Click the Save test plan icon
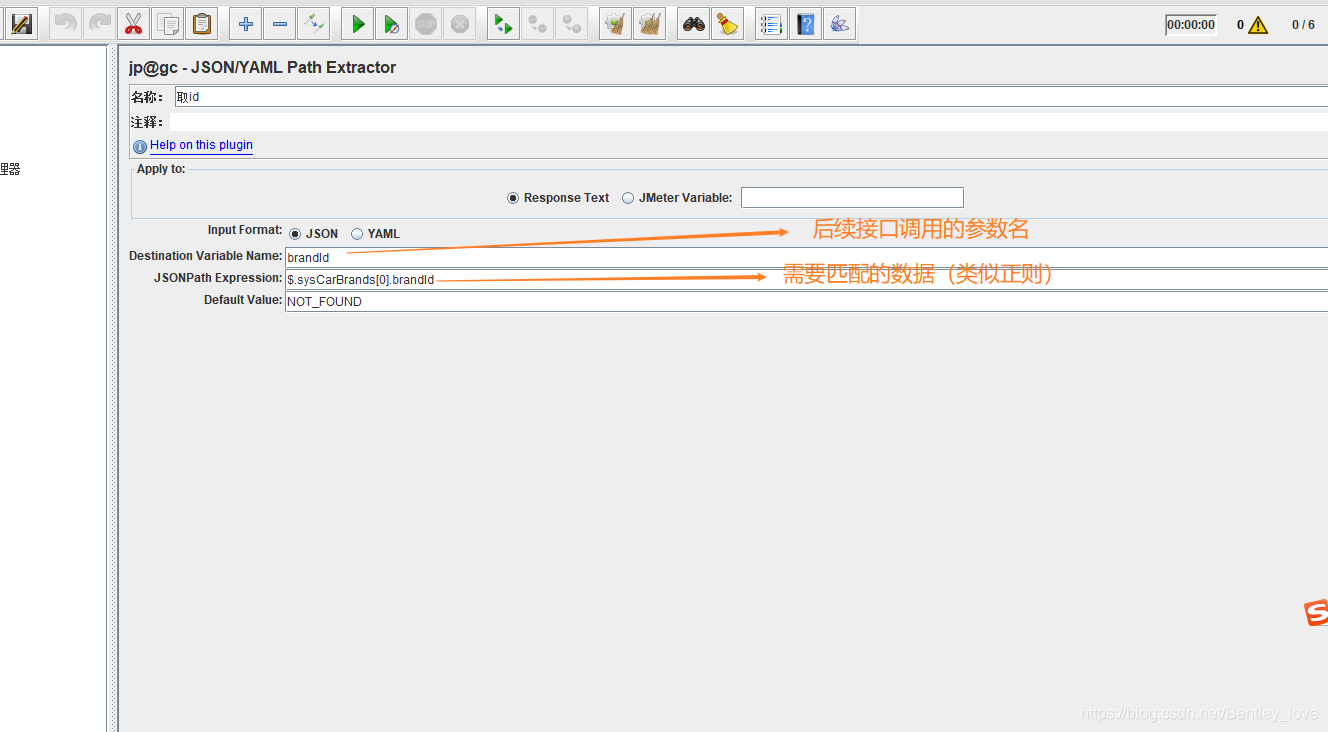 tap(21, 24)
